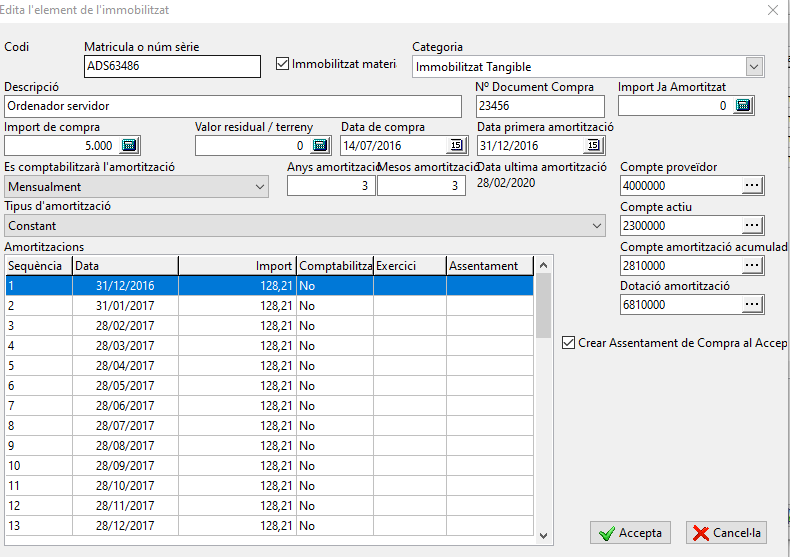Screen dimensions: 790x557
Task: Open calendar picker for Data de compra
Action: (x=456, y=146)
